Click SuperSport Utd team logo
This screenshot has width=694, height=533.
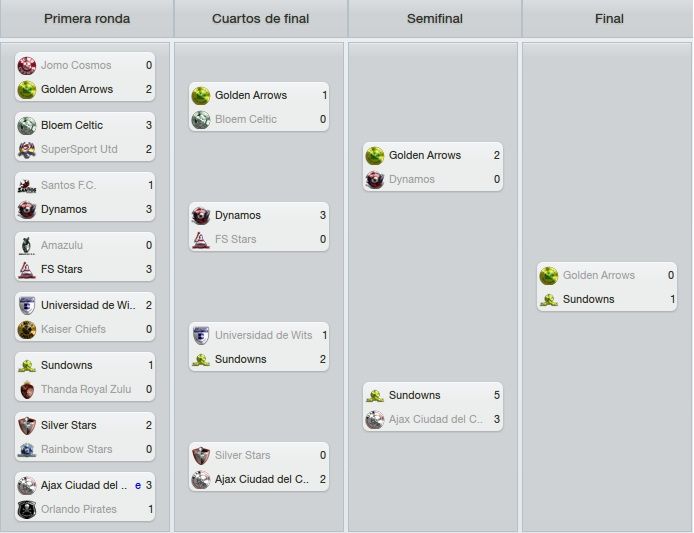pyautogui.click(x=27, y=150)
